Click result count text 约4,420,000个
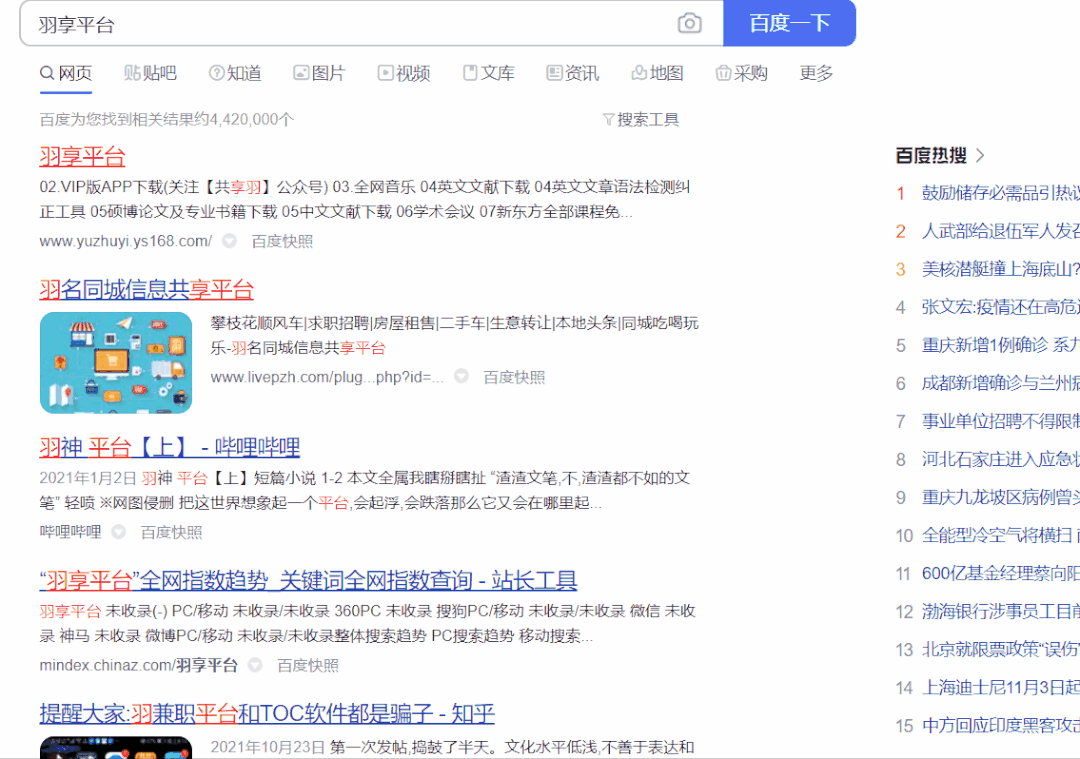This screenshot has width=1080, height=759. (x=244, y=119)
